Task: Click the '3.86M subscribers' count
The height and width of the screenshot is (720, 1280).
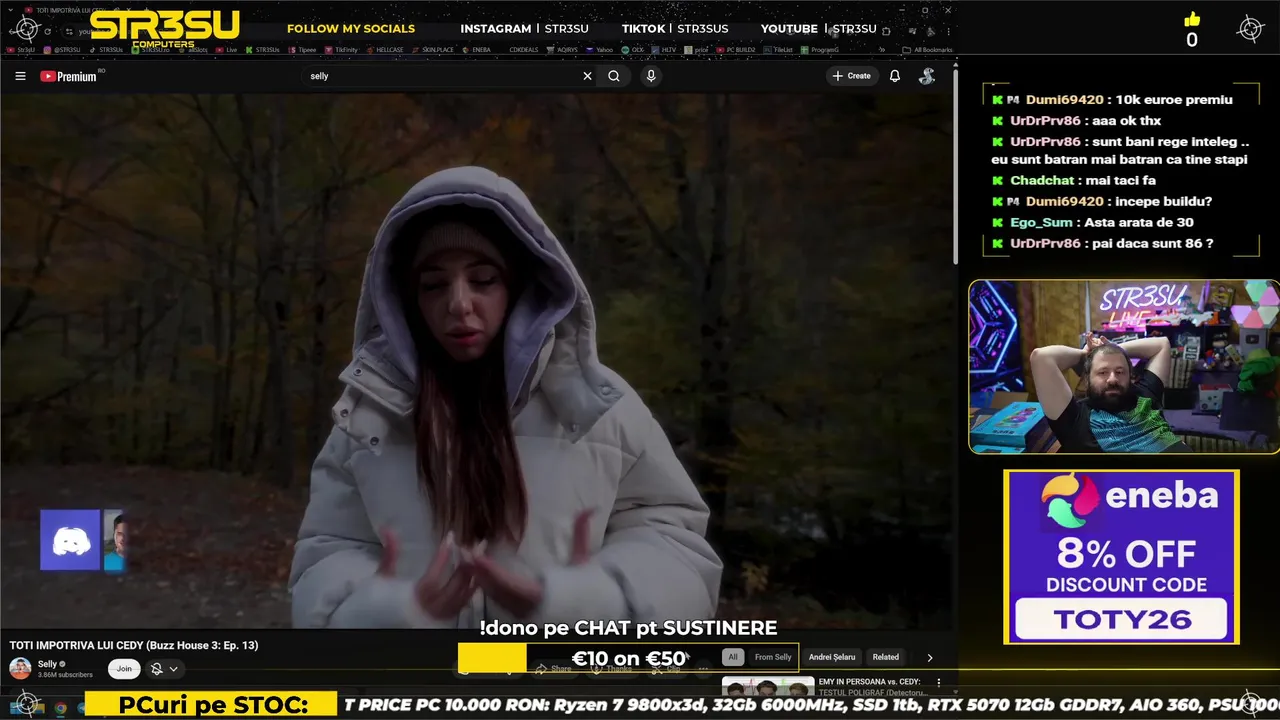Action: [65, 675]
